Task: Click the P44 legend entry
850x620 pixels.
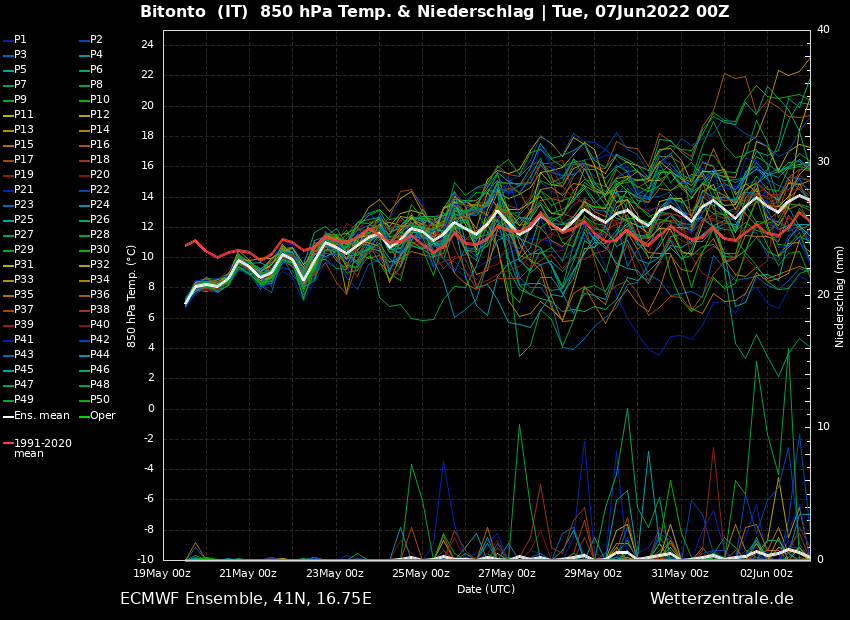Action: pyautogui.click(x=94, y=354)
